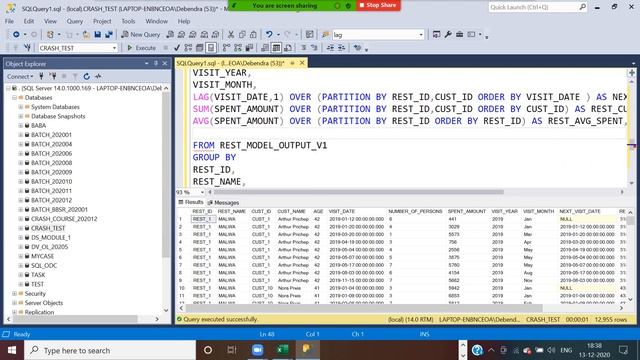Switch output to Results to Text
640x360 pixels.
coord(265,48)
